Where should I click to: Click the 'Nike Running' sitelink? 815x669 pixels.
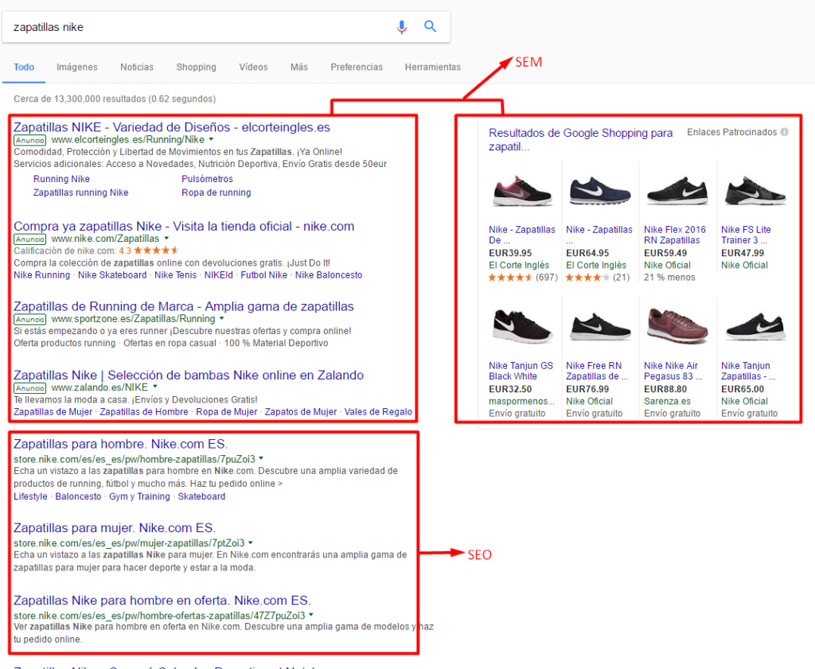point(40,275)
